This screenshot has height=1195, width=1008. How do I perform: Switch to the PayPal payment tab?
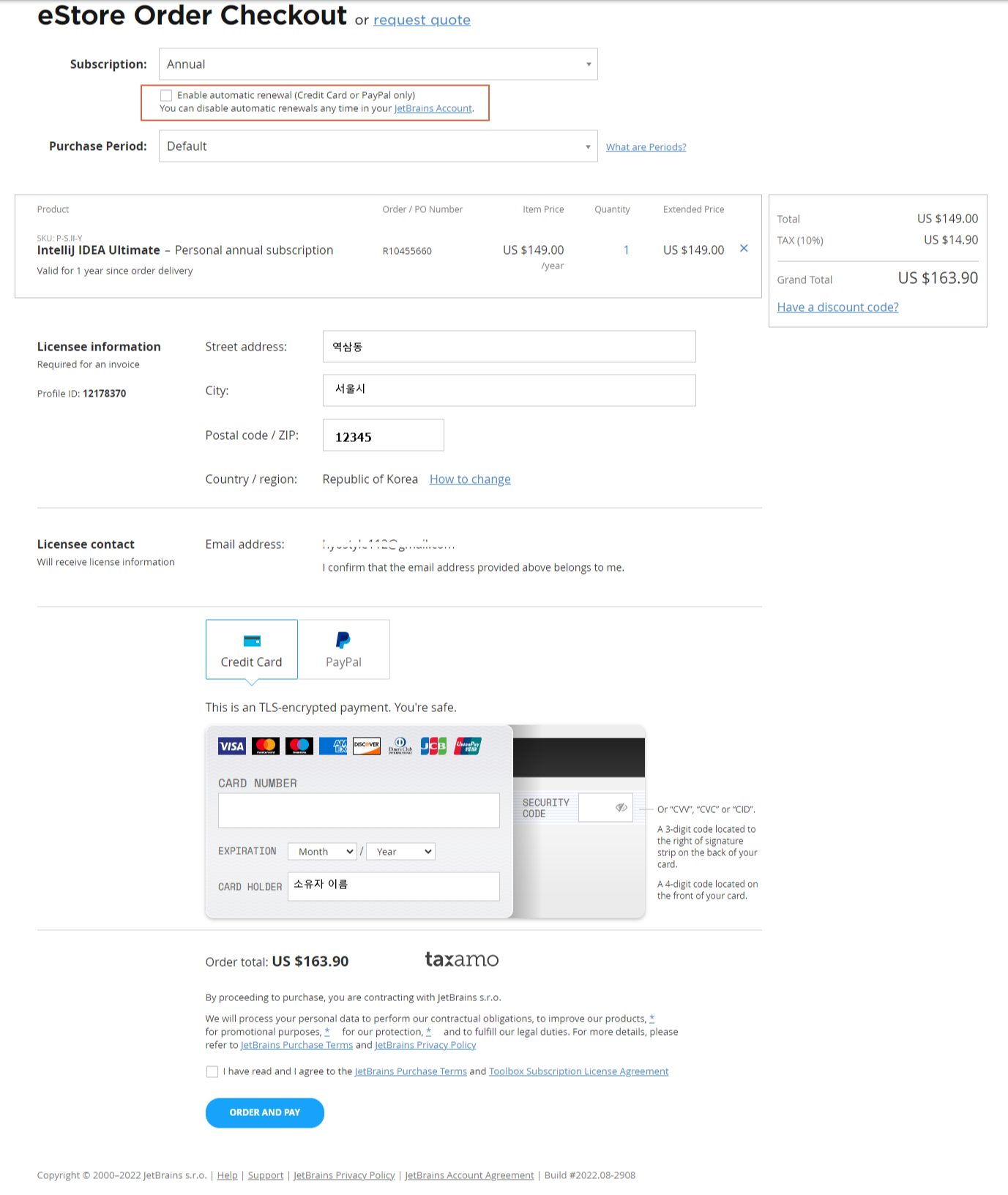(343, 649)
